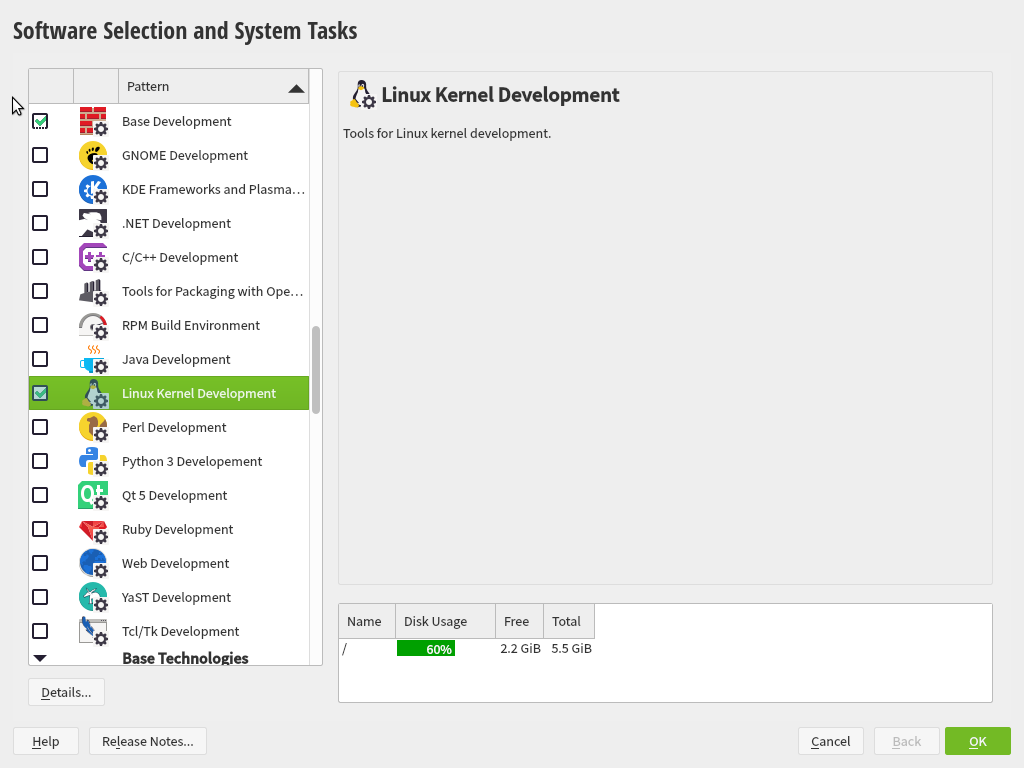Click the .NET Development icon

click(x=93, y=223)
